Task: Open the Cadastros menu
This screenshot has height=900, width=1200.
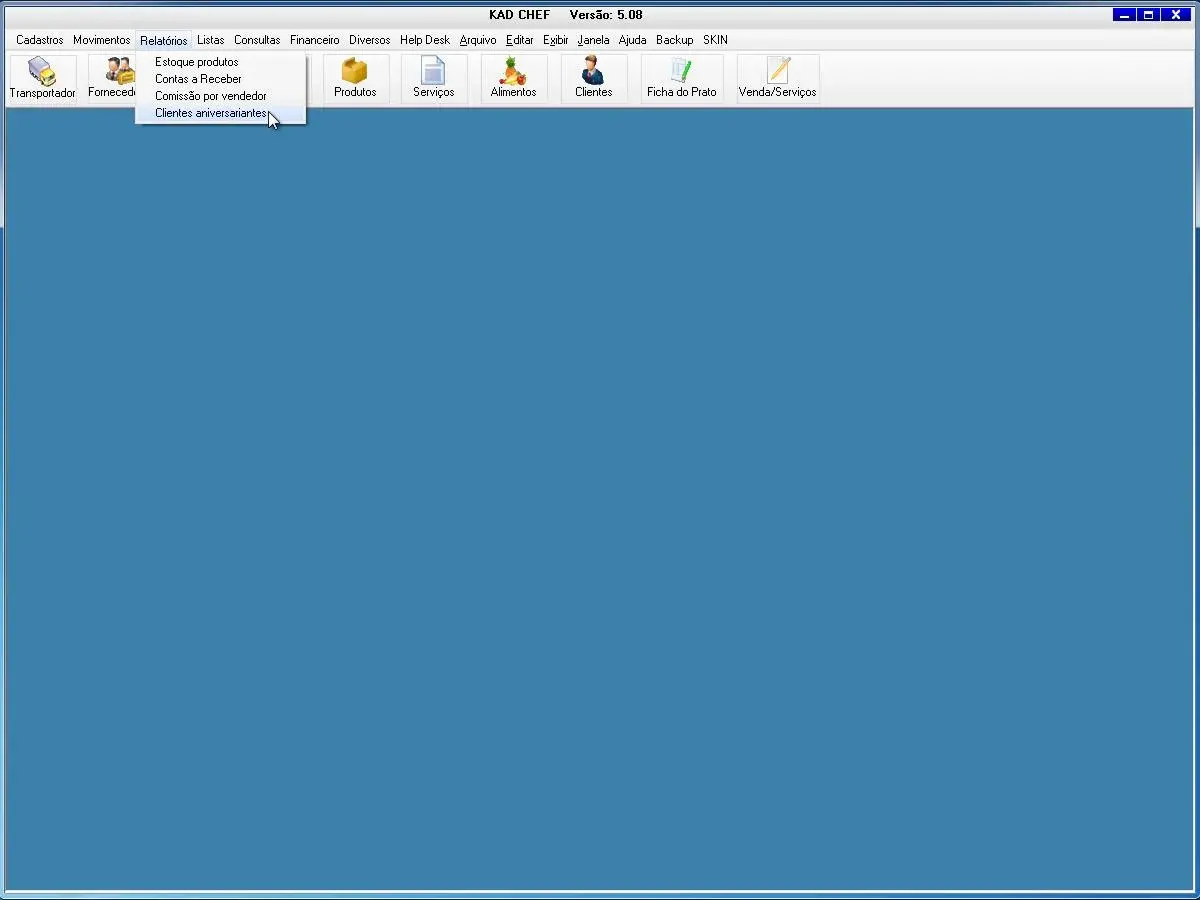Action: (x=40, y=40)
